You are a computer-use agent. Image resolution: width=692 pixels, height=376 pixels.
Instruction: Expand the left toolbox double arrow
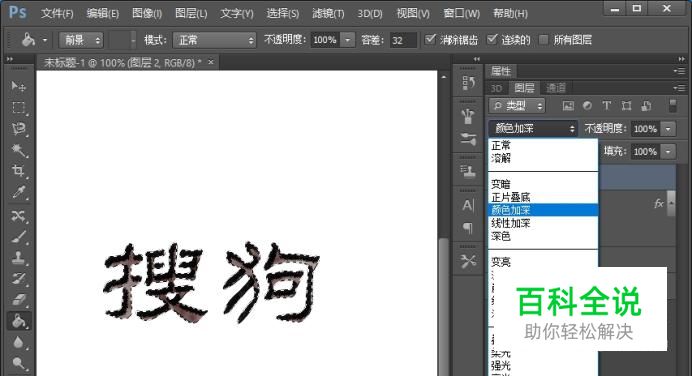pos(10,59)
